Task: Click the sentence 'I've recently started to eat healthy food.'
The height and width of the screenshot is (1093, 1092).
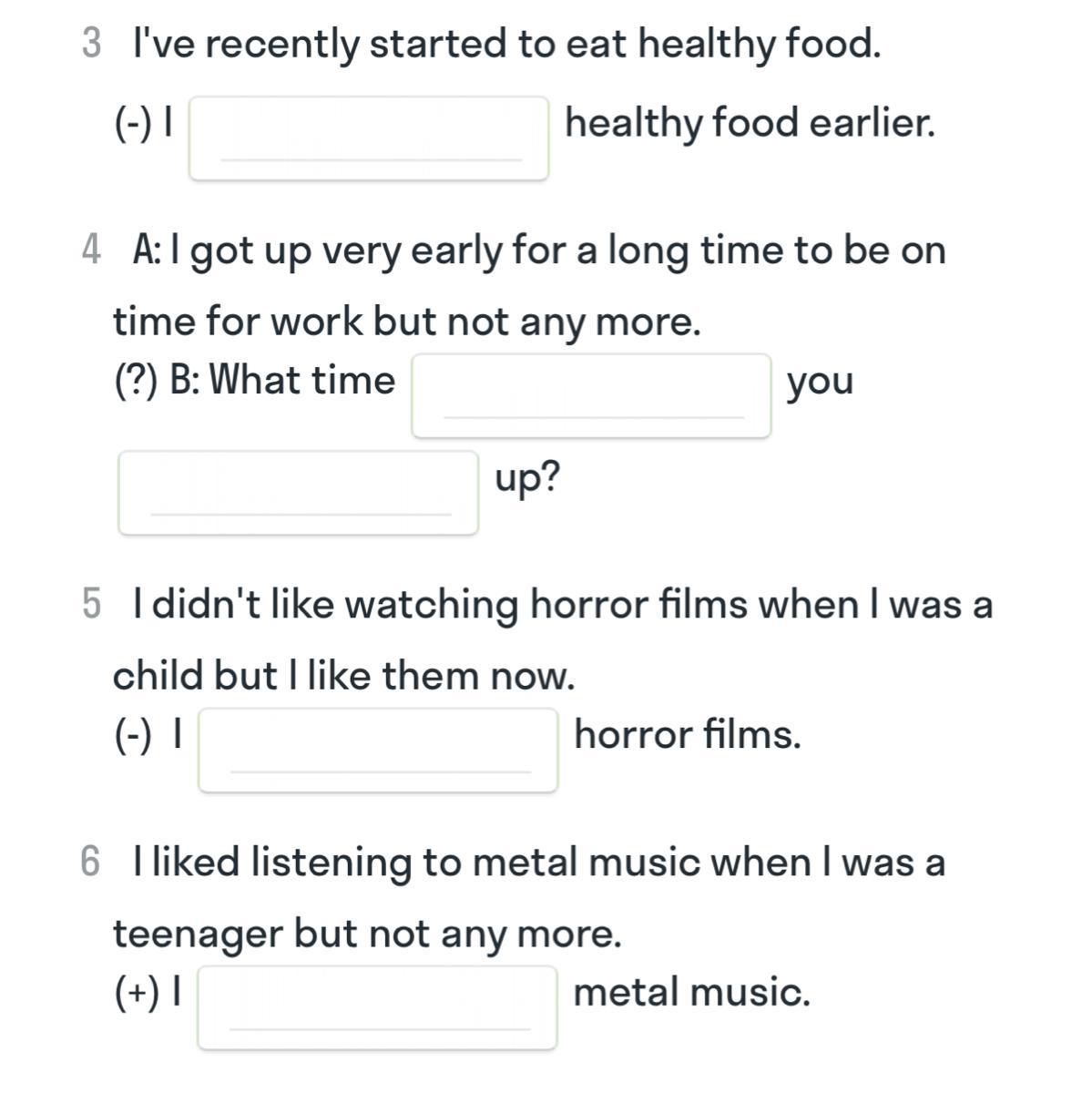Action: pos(507,44)
